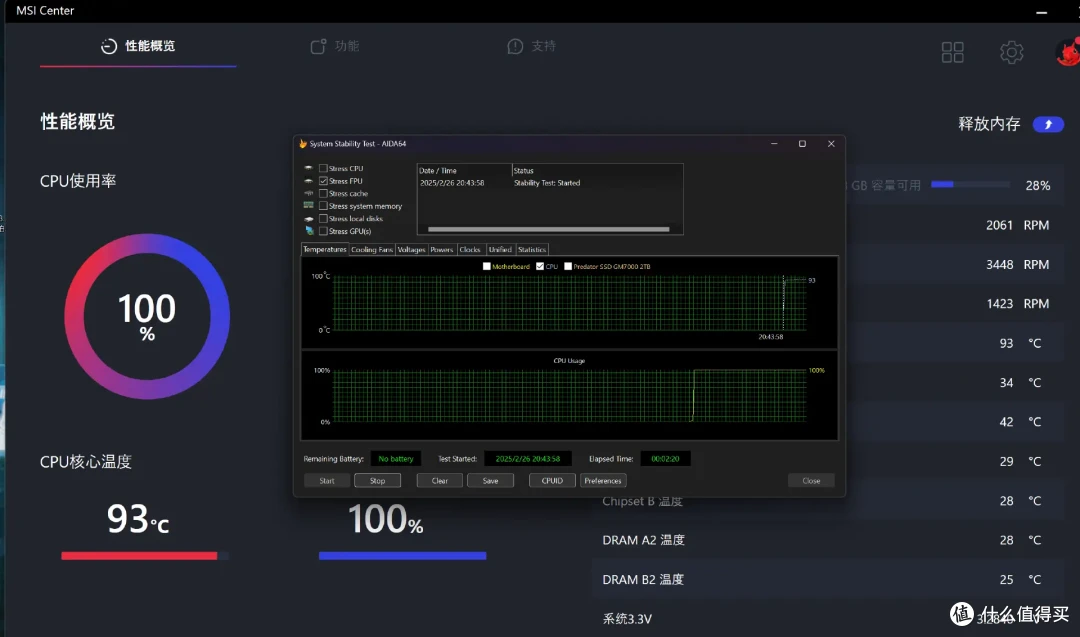The image size is (1080, 637).
Task: Open the MSI Center grid view icon
Action: click(x=953, y=52)
